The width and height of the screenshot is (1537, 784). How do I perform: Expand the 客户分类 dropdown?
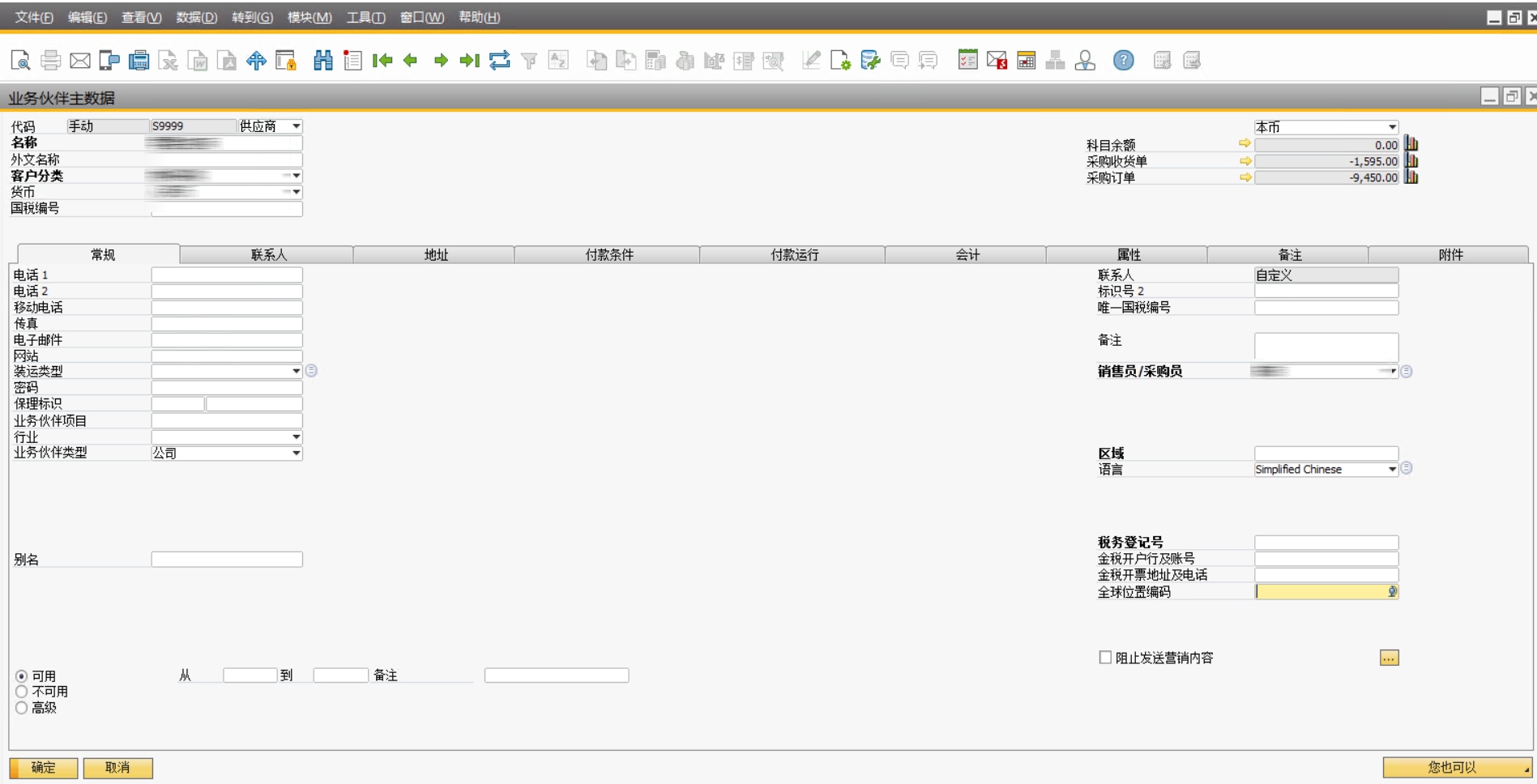tap(297, 176)
